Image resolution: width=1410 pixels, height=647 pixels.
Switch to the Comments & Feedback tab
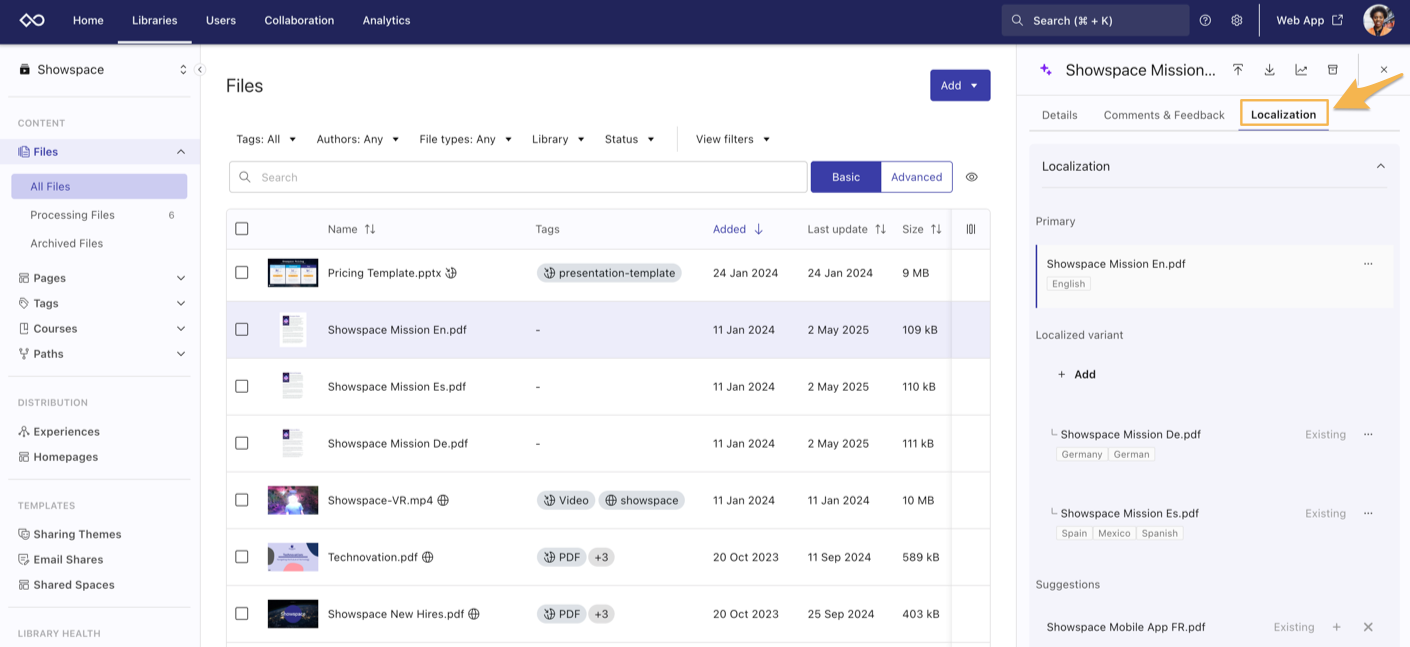1163,115
